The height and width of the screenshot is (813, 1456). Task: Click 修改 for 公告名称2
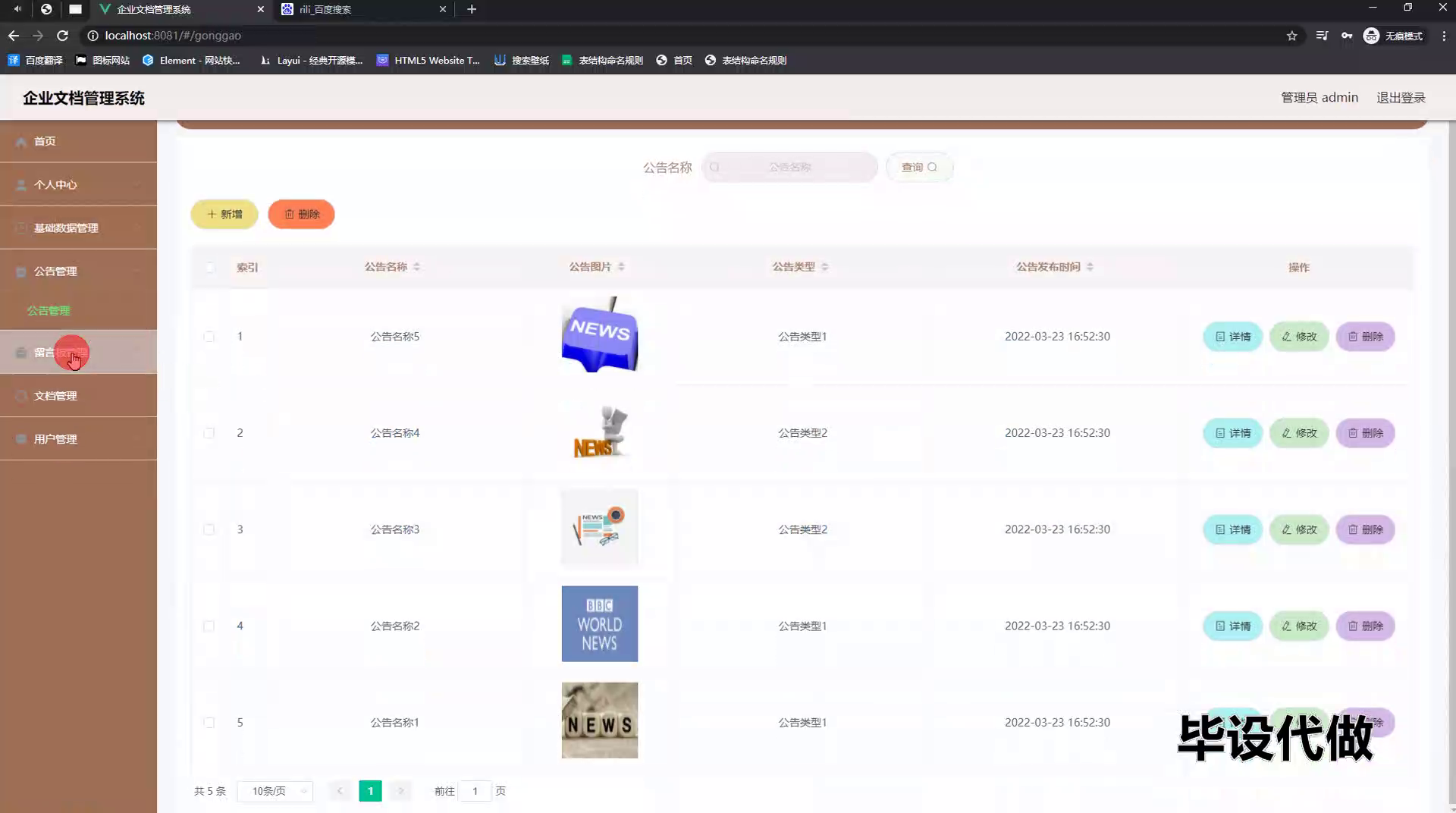point(1299,626)
